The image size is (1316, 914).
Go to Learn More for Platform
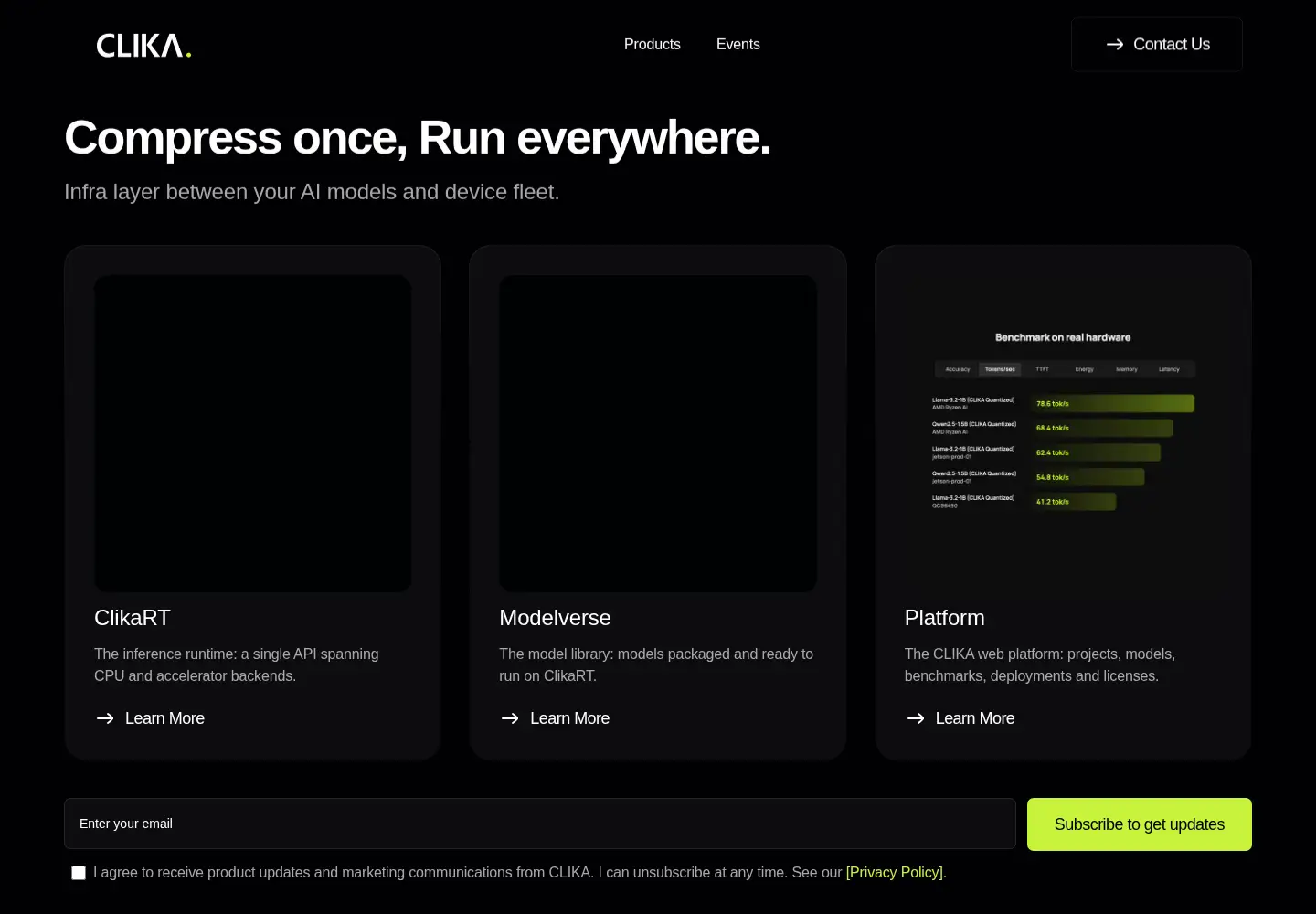coord(960,718)
